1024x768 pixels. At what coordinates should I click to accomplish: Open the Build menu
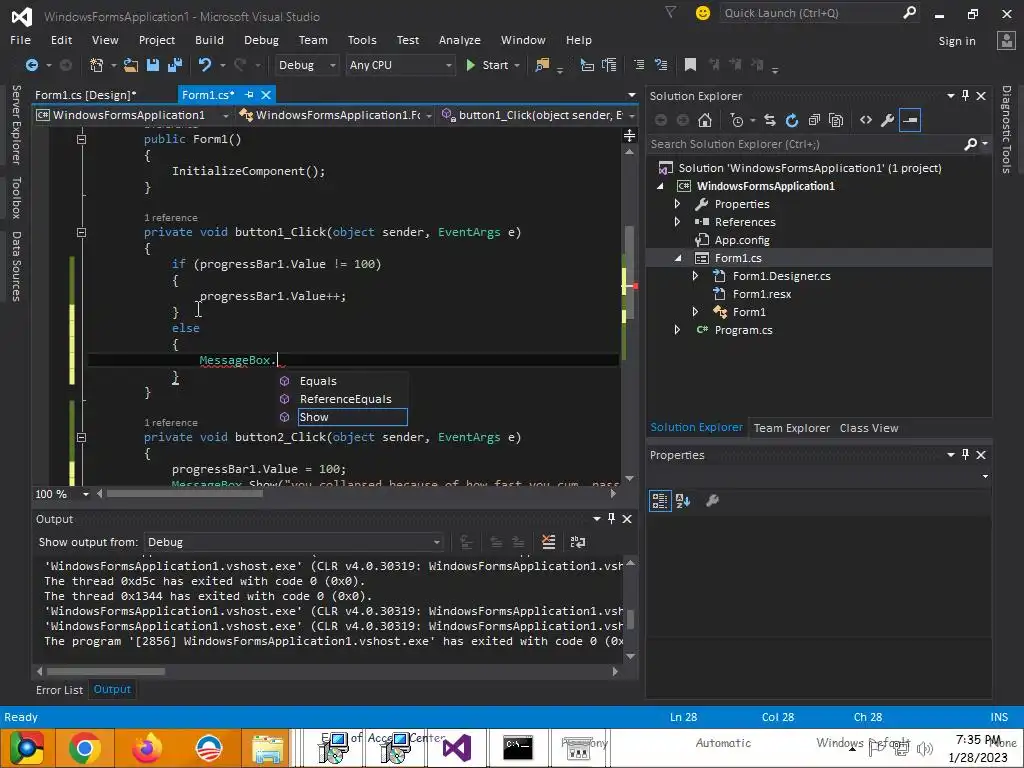point(209,40)
